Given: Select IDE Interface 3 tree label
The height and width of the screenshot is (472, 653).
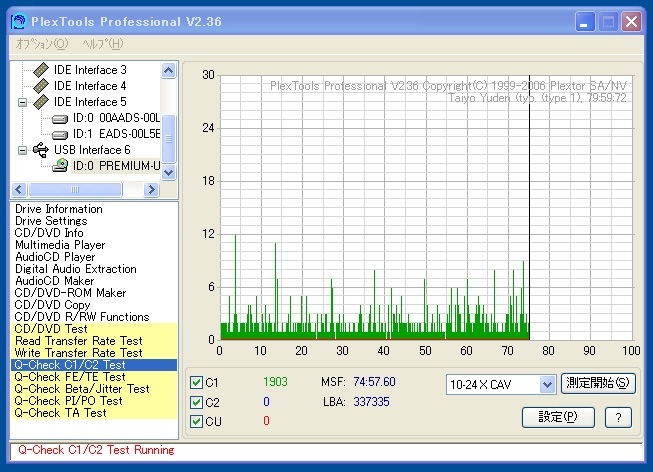Looking at the screenshot, I should click(x=90, y=70).
